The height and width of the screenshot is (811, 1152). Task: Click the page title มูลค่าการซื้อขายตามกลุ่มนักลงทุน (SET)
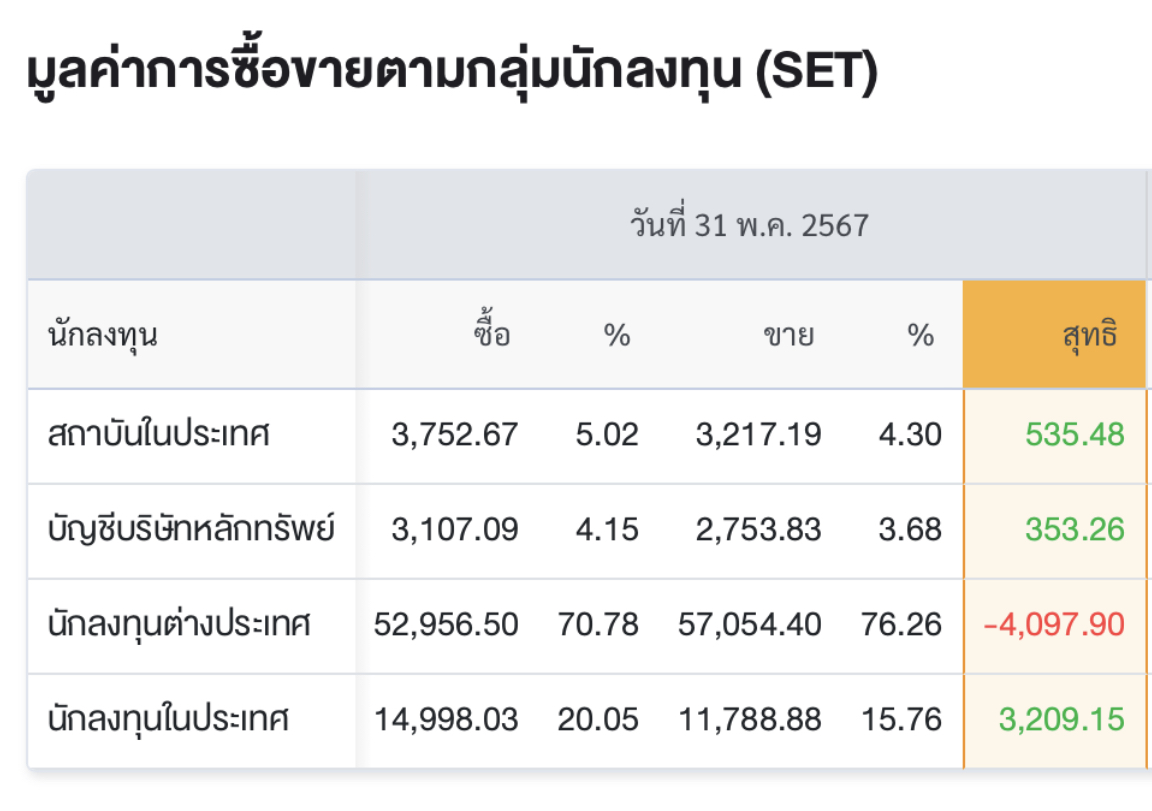[x=452, y=71]
